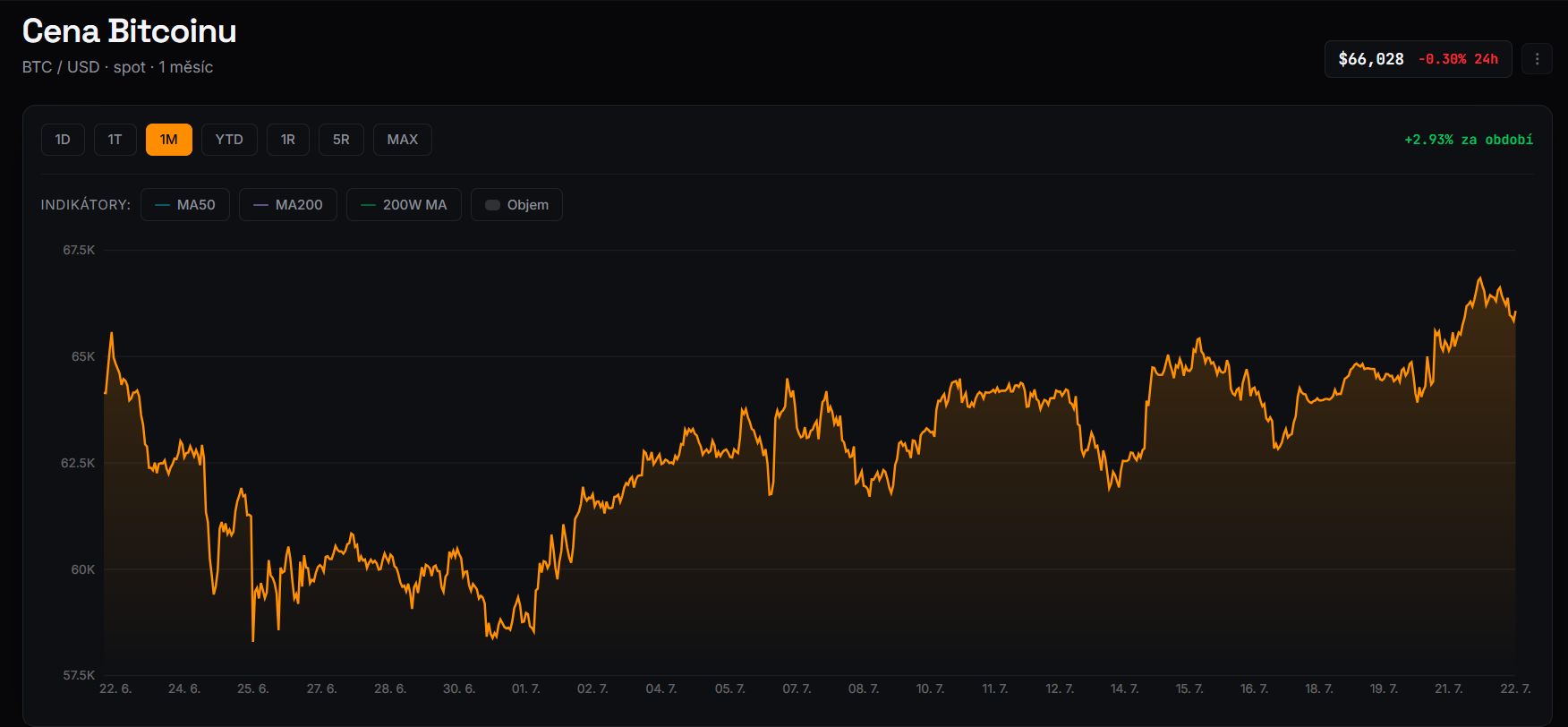Toggle the MA50 indicator
1568x727 pixels.
pyautogui.click(x=185, y=205)
